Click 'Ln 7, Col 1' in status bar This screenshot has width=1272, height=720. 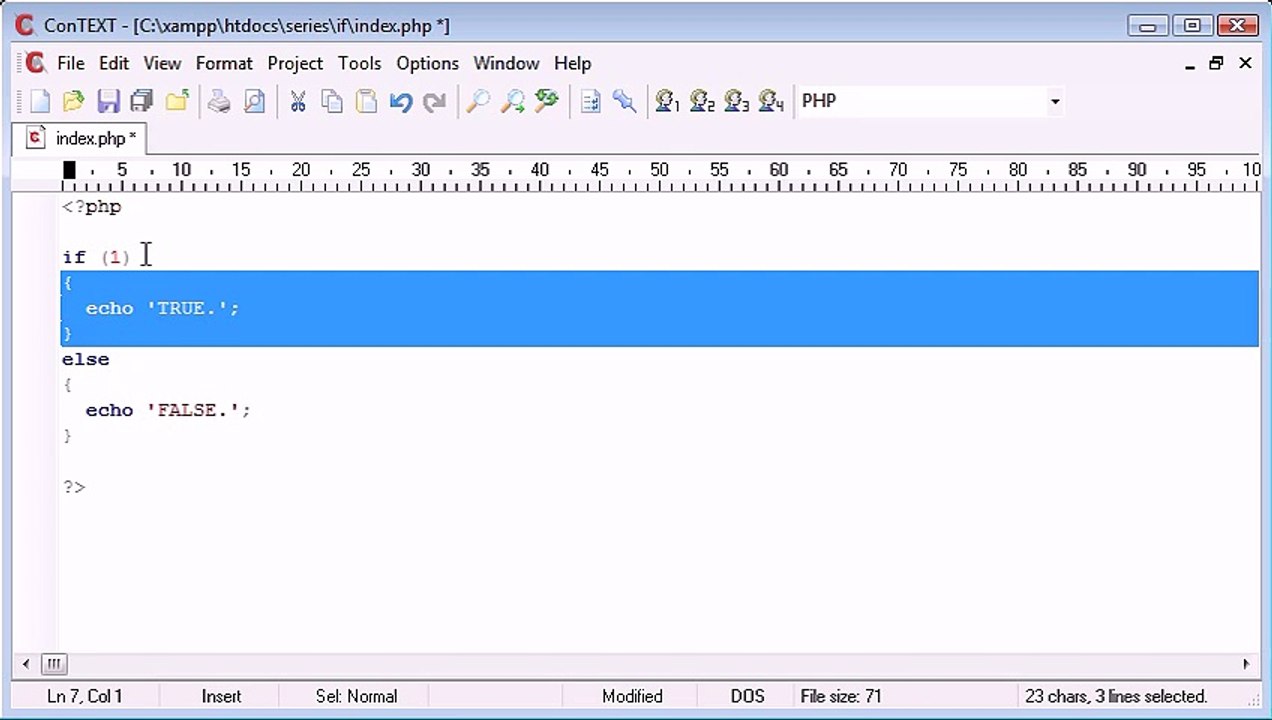click(84, 696)
